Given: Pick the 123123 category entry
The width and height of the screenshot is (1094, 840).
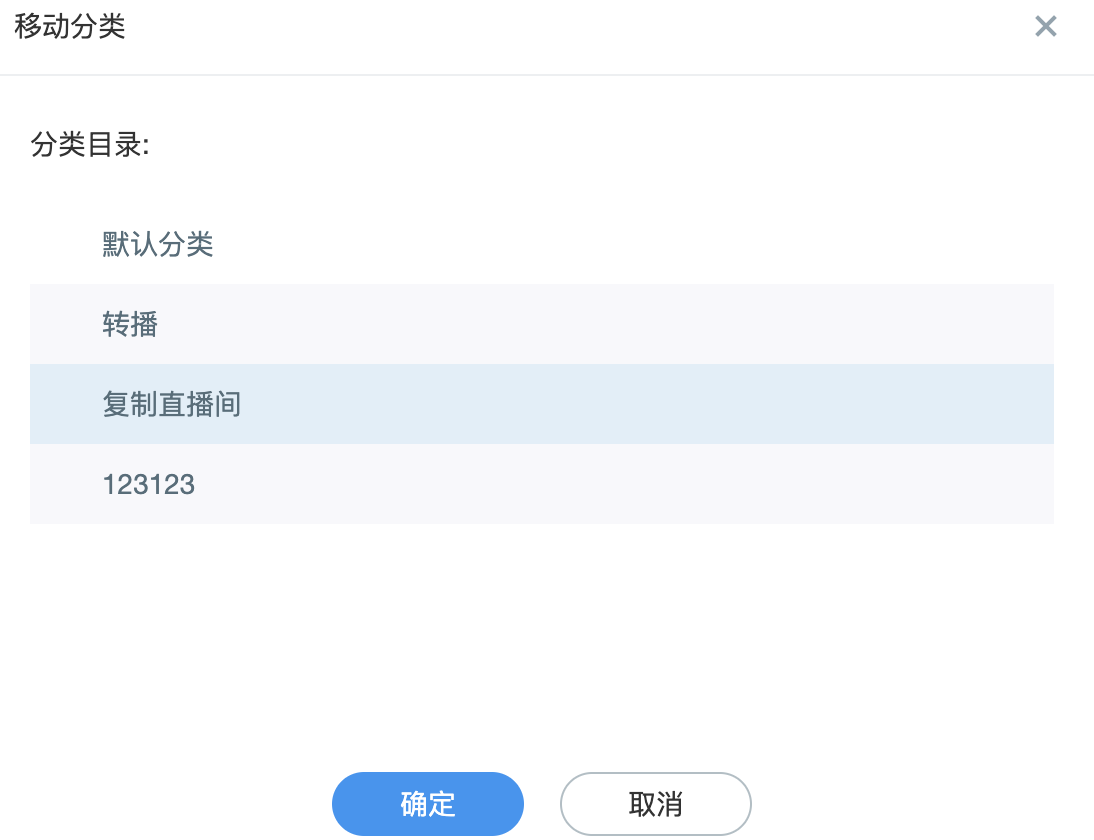Looking at the screenshot, I should click(x=541, y=484).
